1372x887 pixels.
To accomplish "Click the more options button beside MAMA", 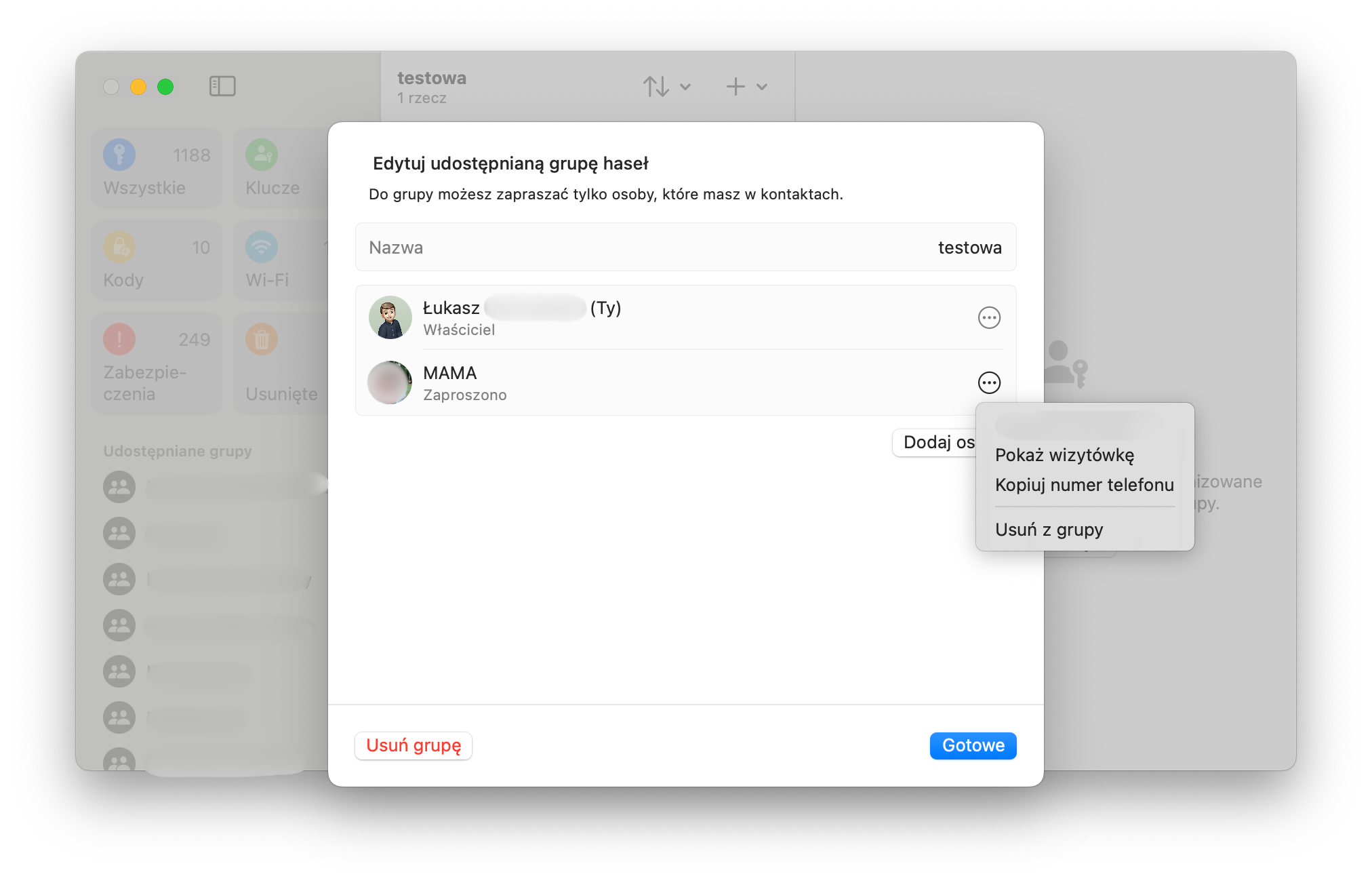I will 989,382.
